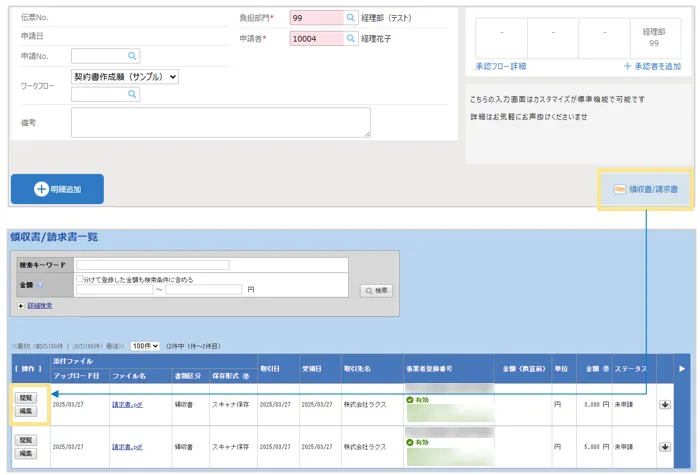Click download arrow icon for 3,000円 row
This screenshot has width=700, height=475.
(x=664, y=404)
